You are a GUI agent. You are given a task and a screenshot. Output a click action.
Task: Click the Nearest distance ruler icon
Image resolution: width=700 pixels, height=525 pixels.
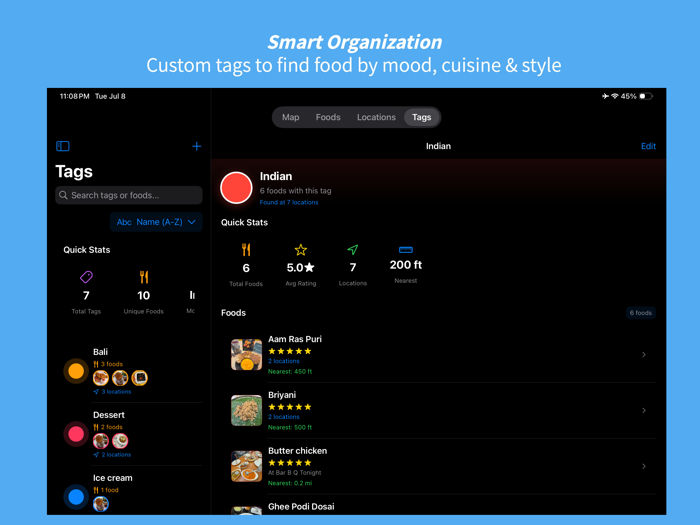point(405,250)
